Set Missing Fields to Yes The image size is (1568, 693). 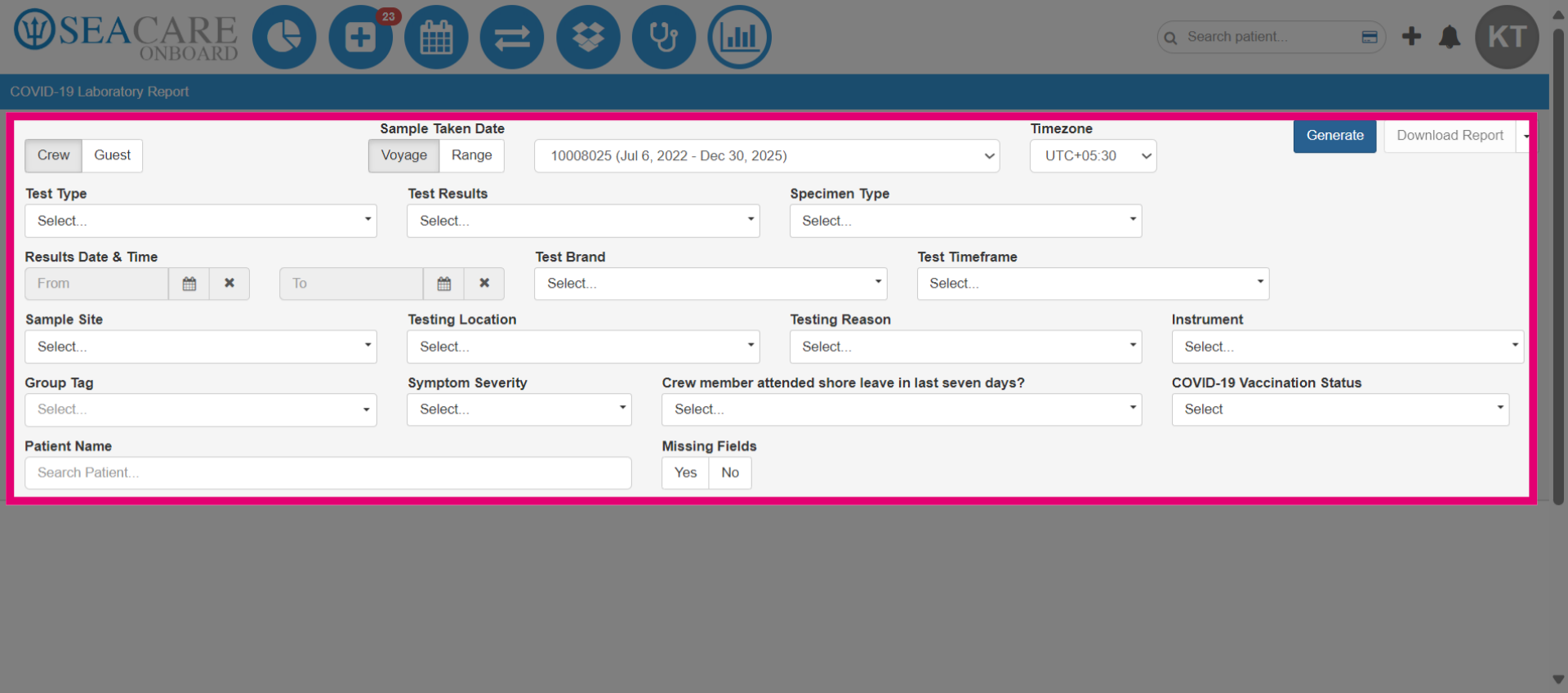(685, 472)
